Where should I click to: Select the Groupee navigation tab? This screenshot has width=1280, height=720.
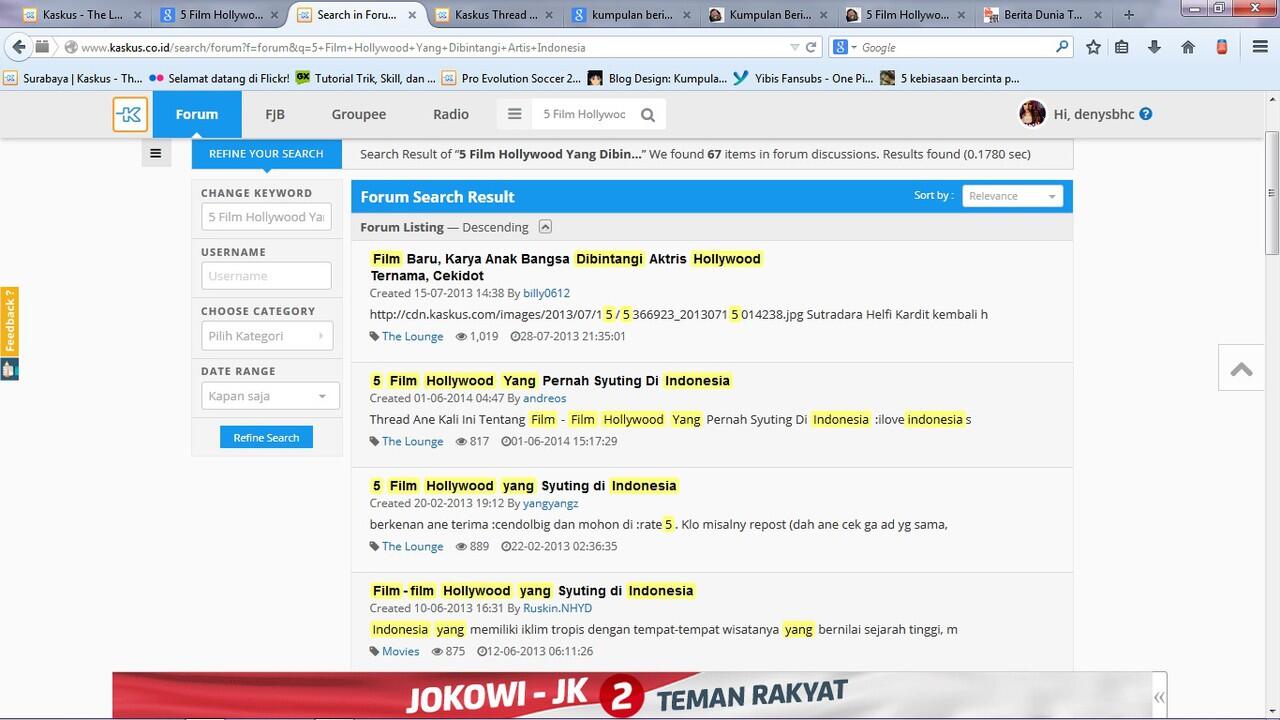(359, 114)
